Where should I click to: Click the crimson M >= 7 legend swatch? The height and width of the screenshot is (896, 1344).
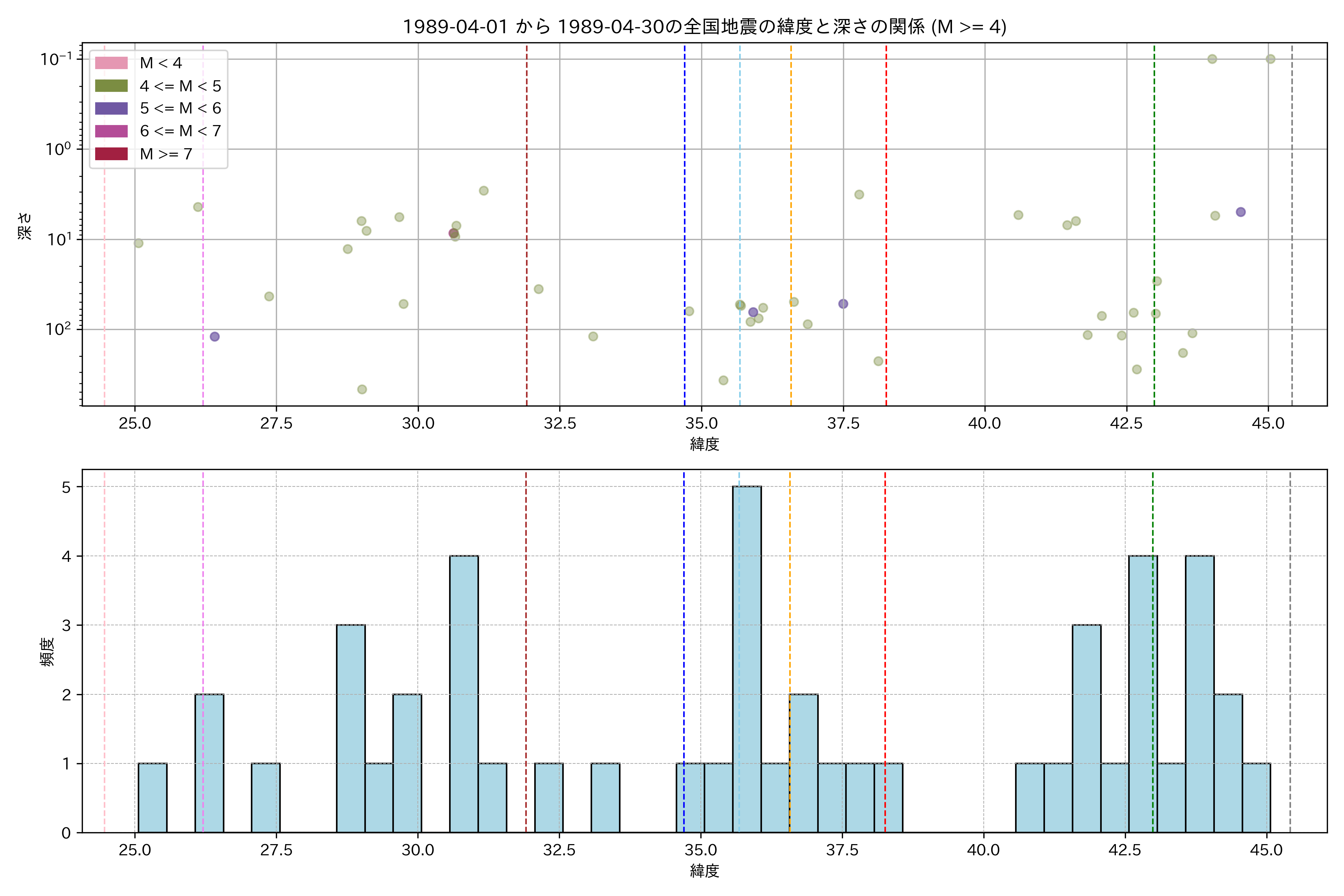click(111, 154)
